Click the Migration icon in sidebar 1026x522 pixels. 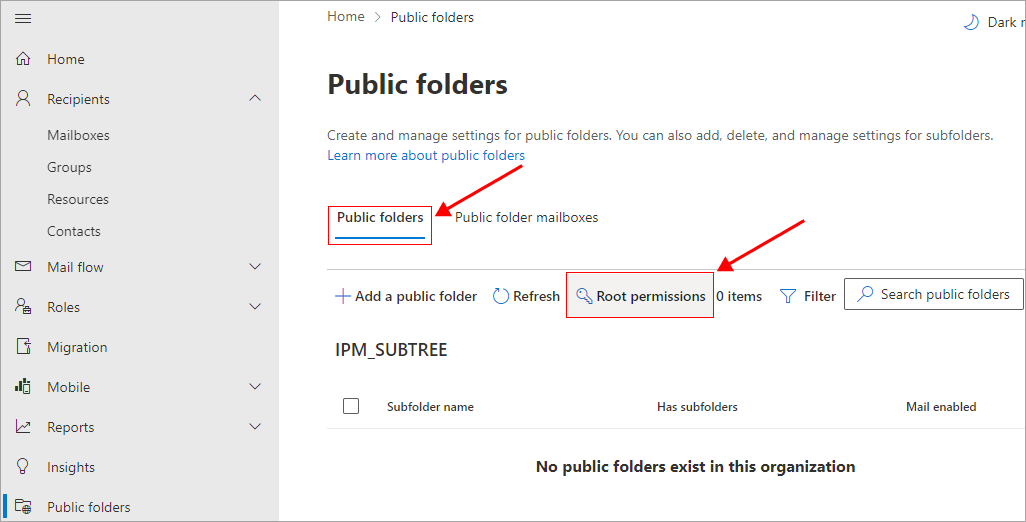click(24, 347)
